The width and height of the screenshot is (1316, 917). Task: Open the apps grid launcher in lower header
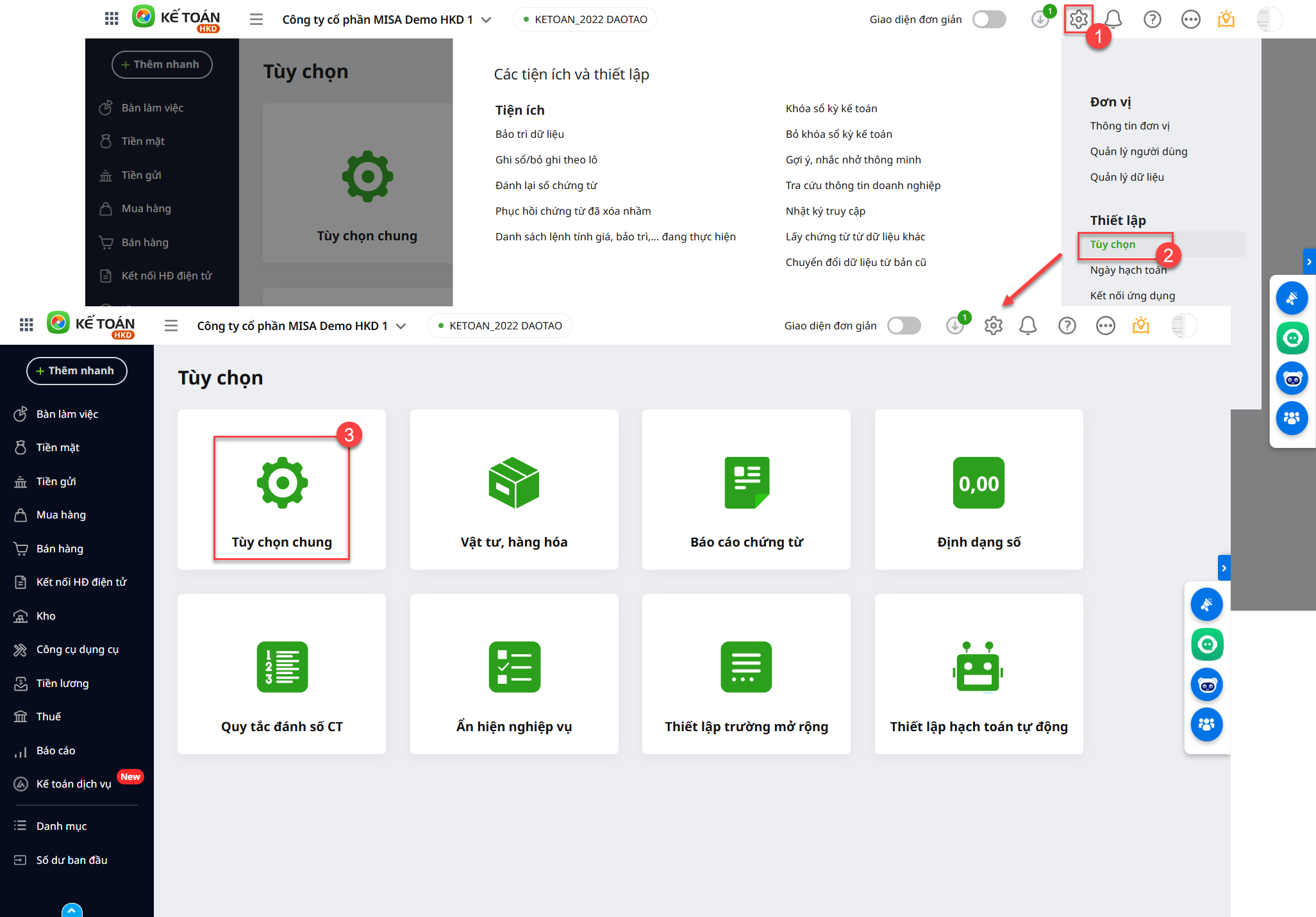click(x=26, y=325)
